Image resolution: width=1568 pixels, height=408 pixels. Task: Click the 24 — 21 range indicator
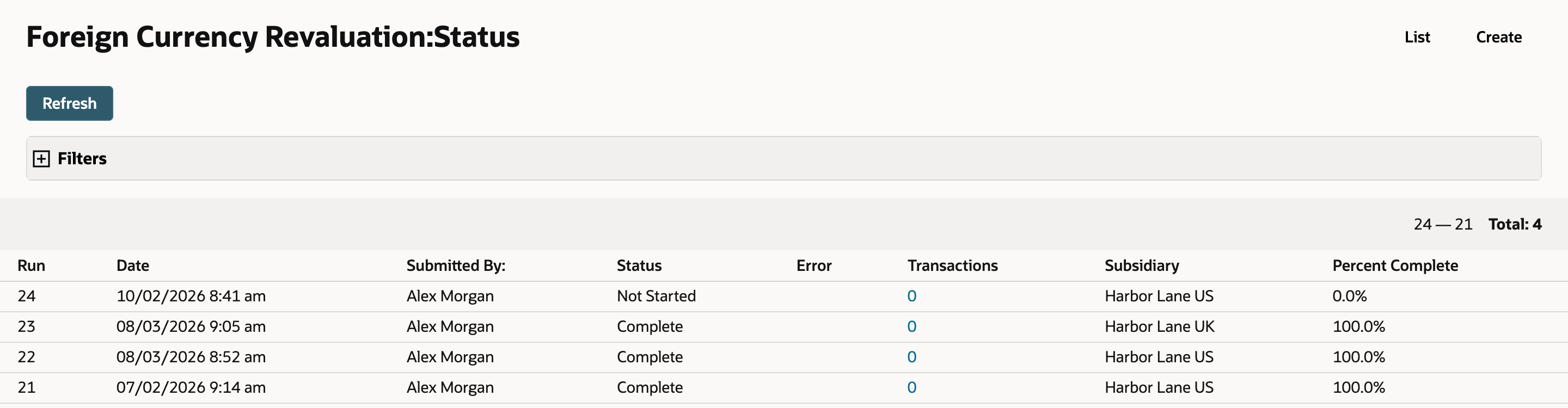[x=1443, y=224]
